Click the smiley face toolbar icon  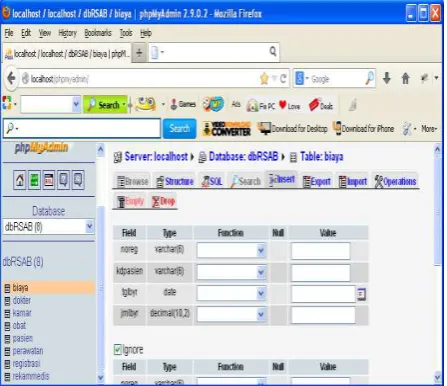click(x=146, y=104)
